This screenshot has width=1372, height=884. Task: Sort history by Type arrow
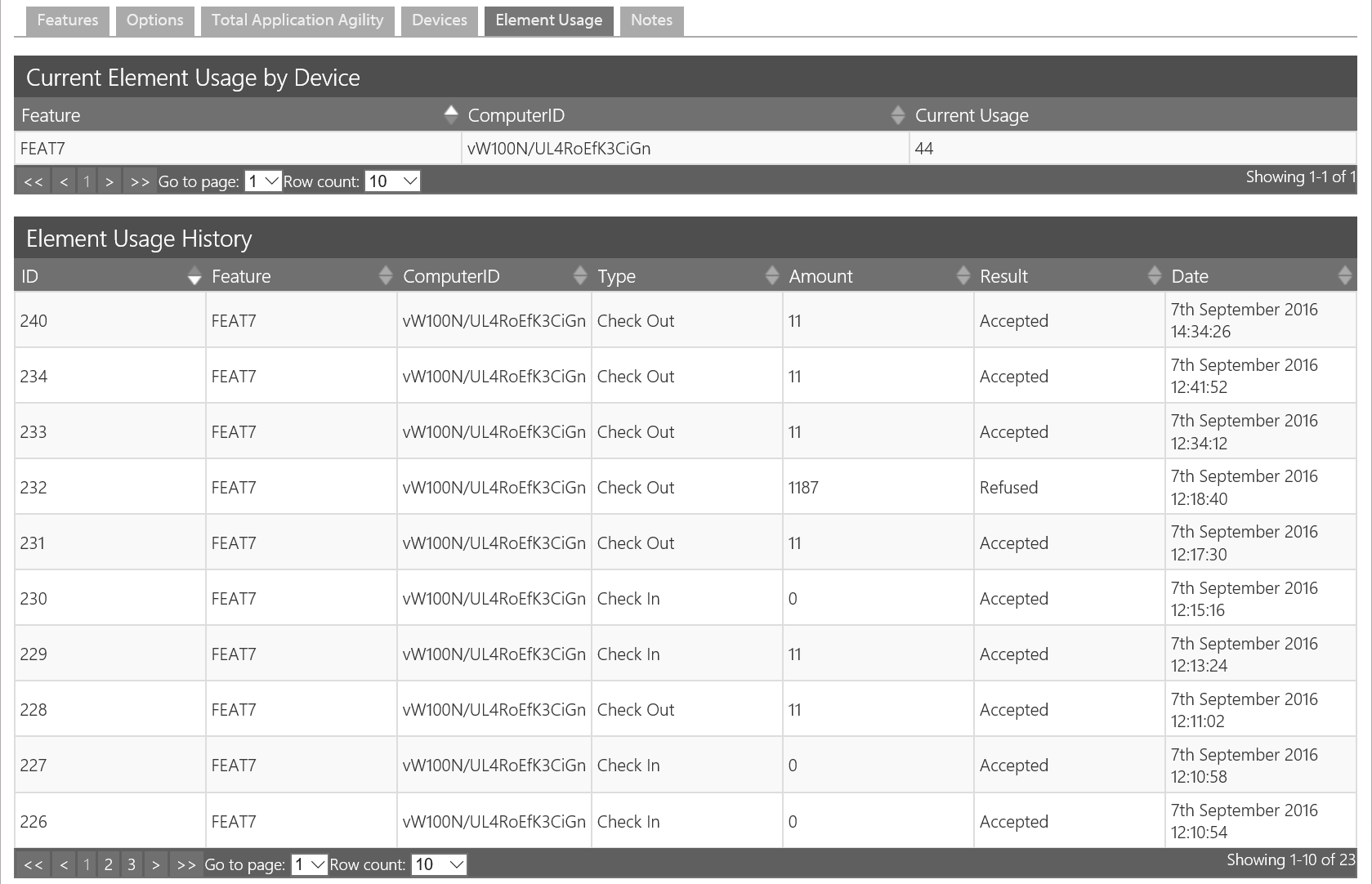(772, 276)
